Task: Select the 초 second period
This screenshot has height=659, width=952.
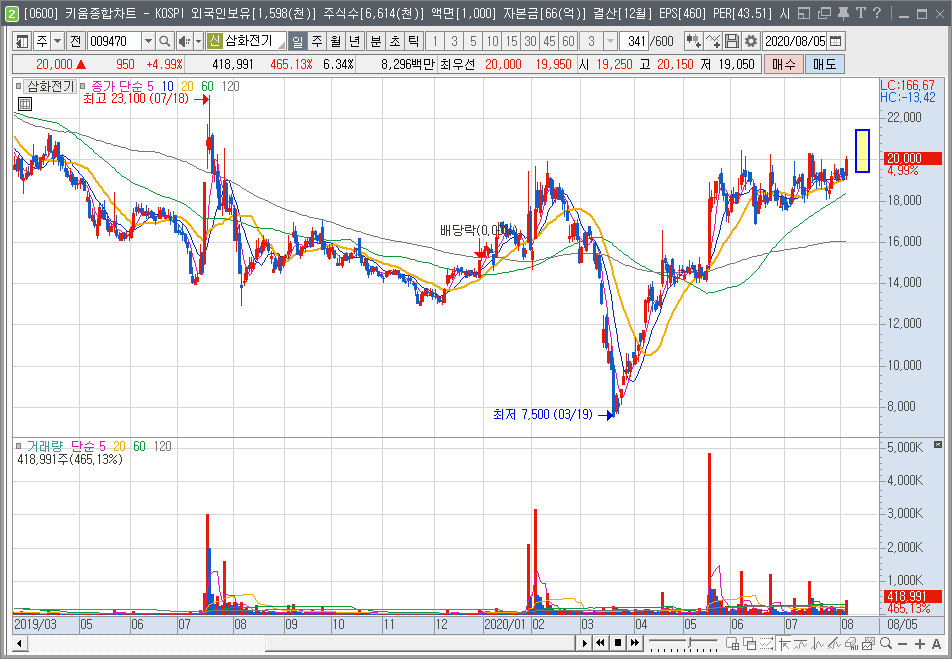Action: click(x=395, y=41)
